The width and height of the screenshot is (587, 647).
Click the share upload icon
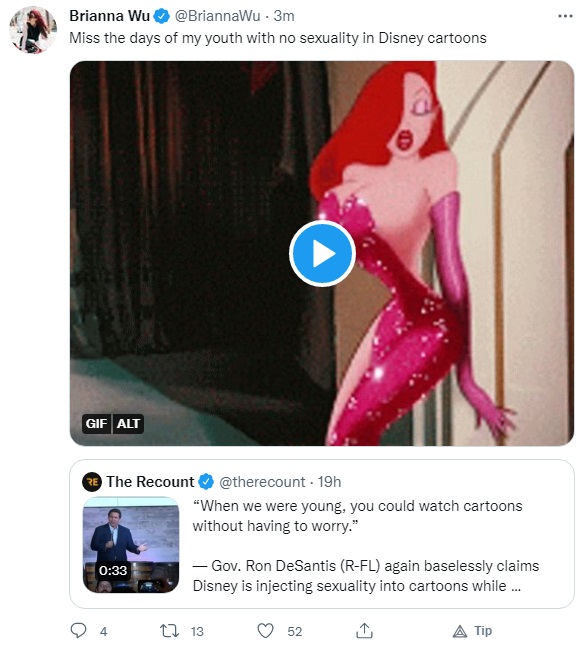point(364,630)
